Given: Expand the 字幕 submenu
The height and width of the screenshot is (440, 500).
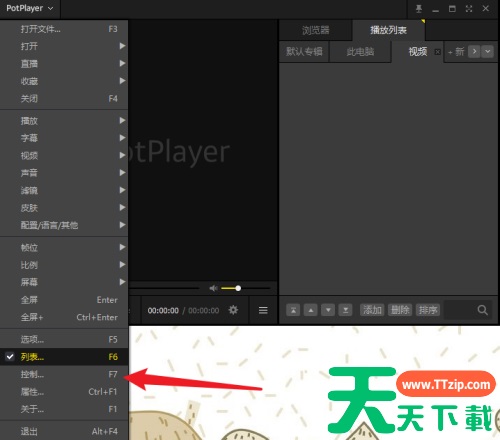Looking at the screenshot, I should click(64, 138).
